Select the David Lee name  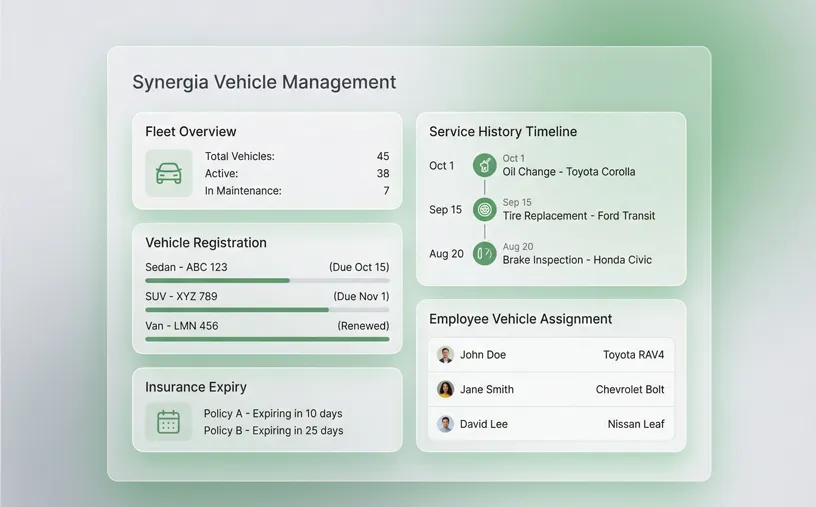tap(483, 424)
